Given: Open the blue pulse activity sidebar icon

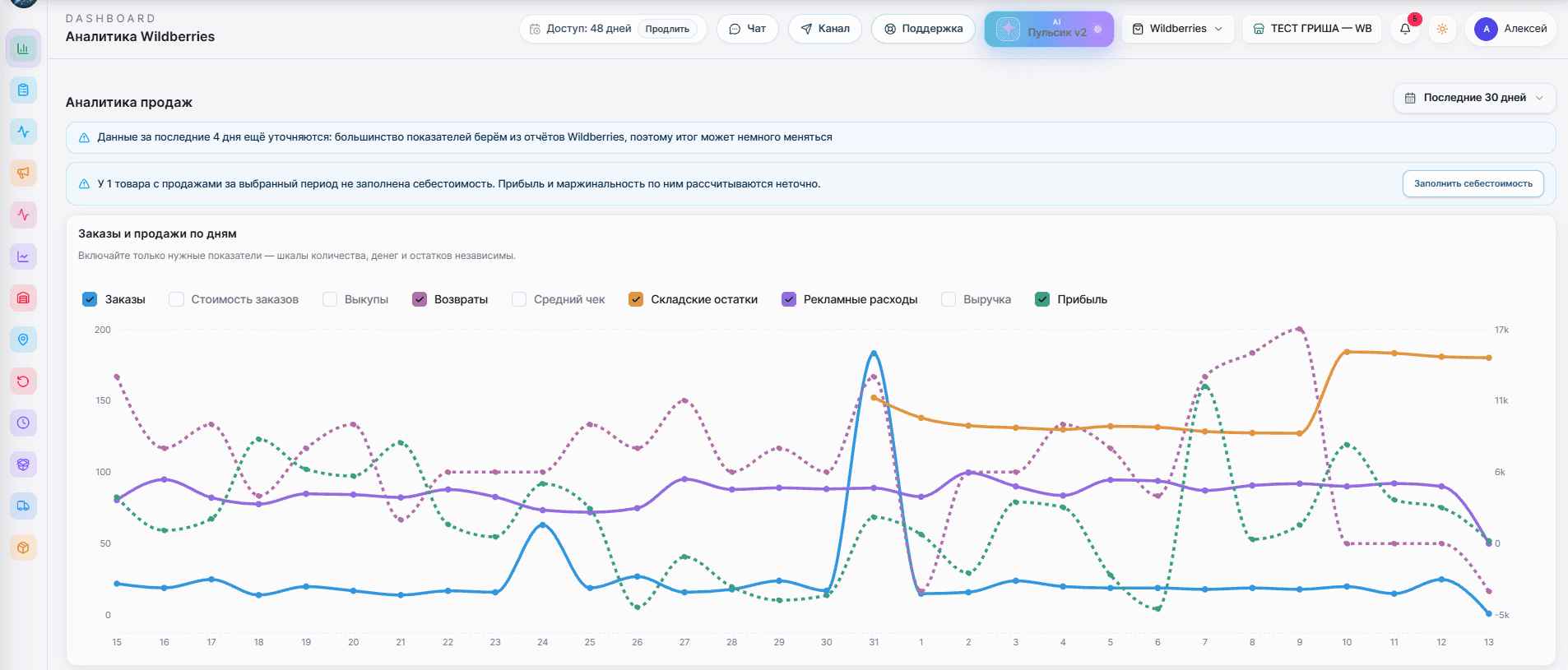Looking at the screenshot, I should tap(23, 132).
